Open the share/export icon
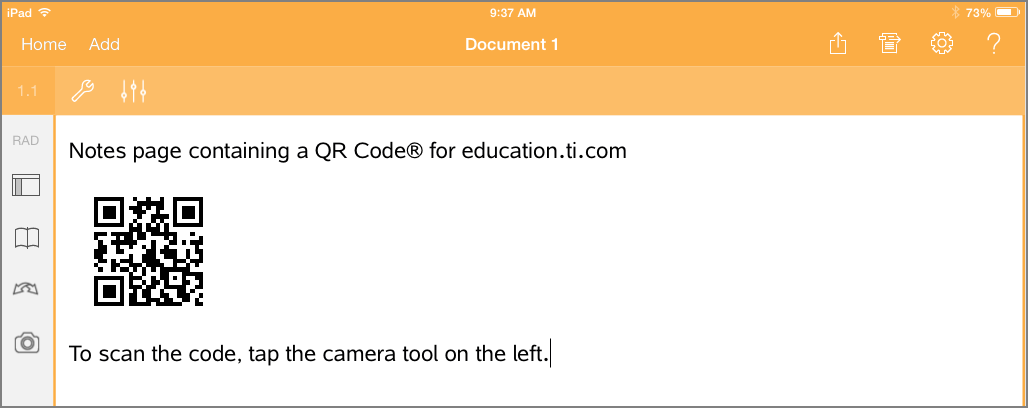Viewport: 1028px width, 408px height. tap(837, 44)
